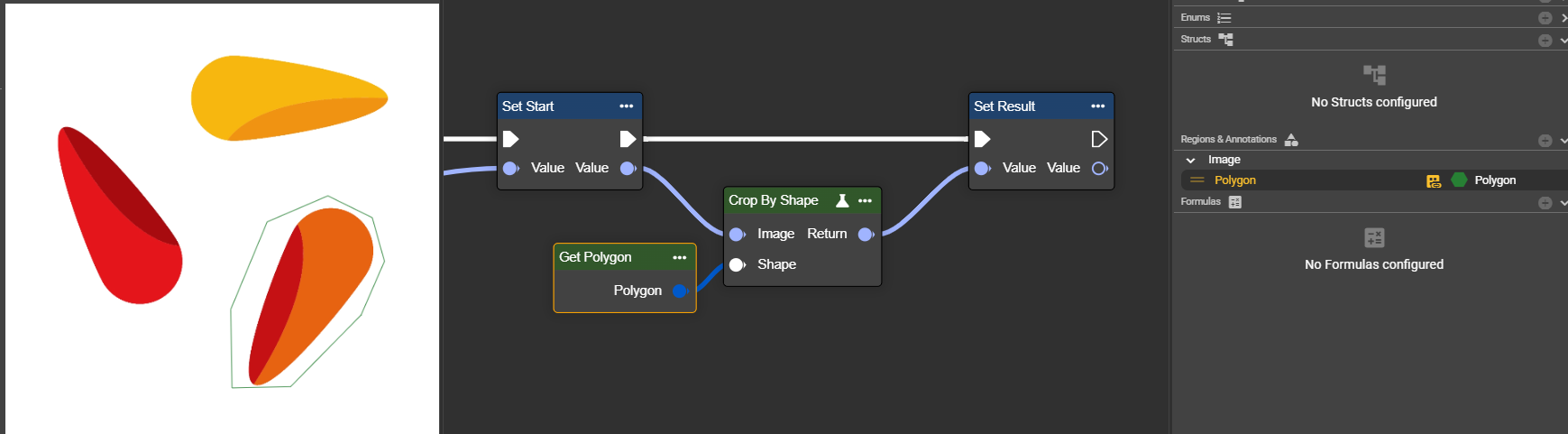Select the Polygon region item
This screenshot has width=1568, height=434.
coord(1234,180)
